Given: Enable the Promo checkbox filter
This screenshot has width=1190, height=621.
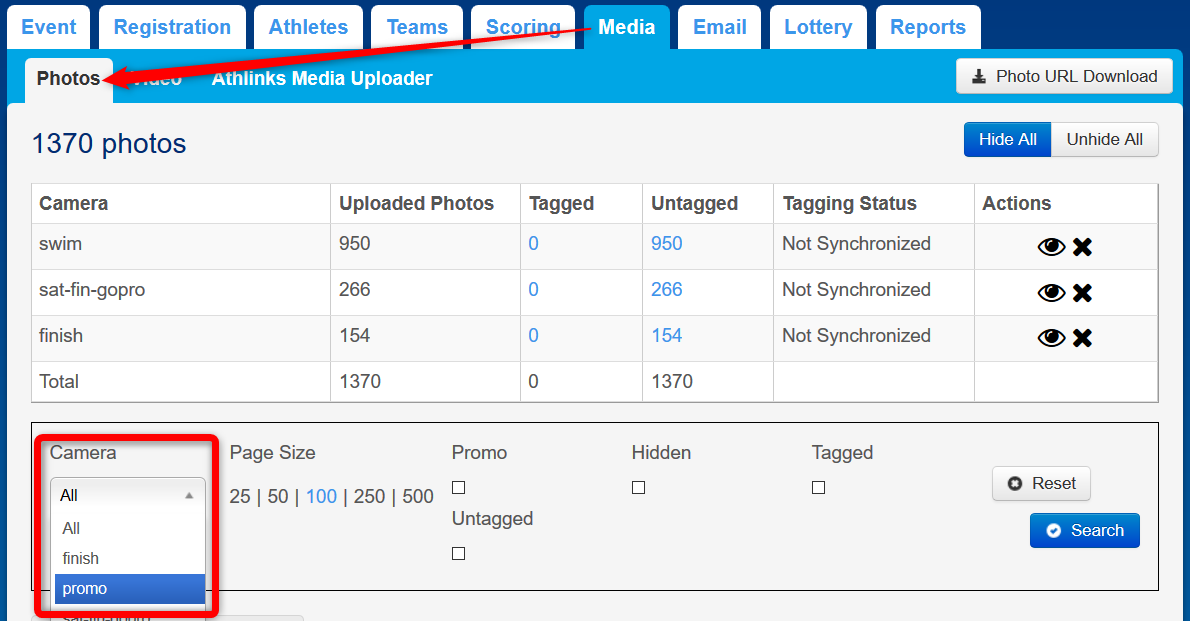Looking at the screenshot, I should tap(458, 488).
